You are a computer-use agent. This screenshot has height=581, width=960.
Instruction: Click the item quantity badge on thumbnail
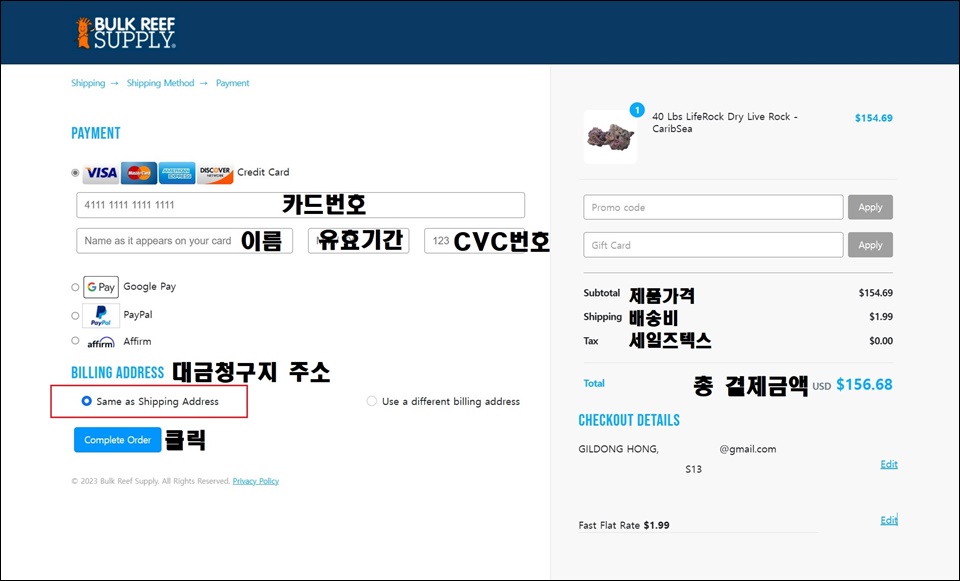(x=637, y=110)
